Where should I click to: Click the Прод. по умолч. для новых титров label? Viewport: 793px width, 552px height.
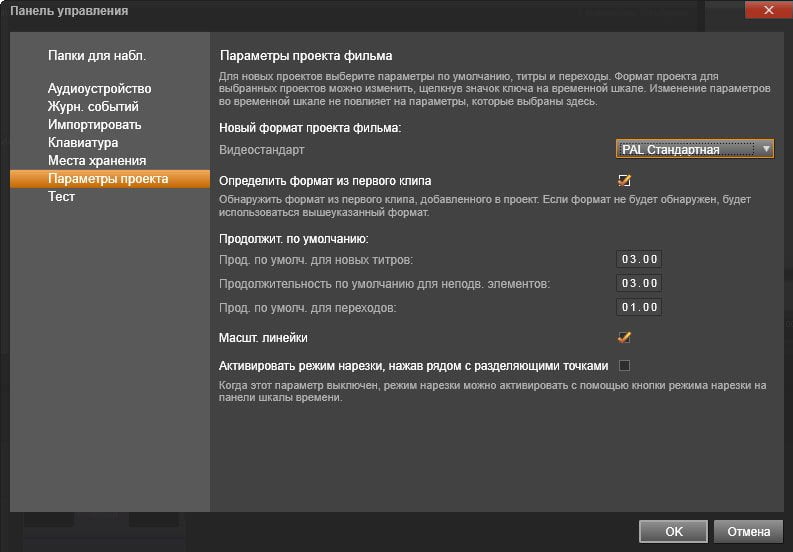click(316, 260)
